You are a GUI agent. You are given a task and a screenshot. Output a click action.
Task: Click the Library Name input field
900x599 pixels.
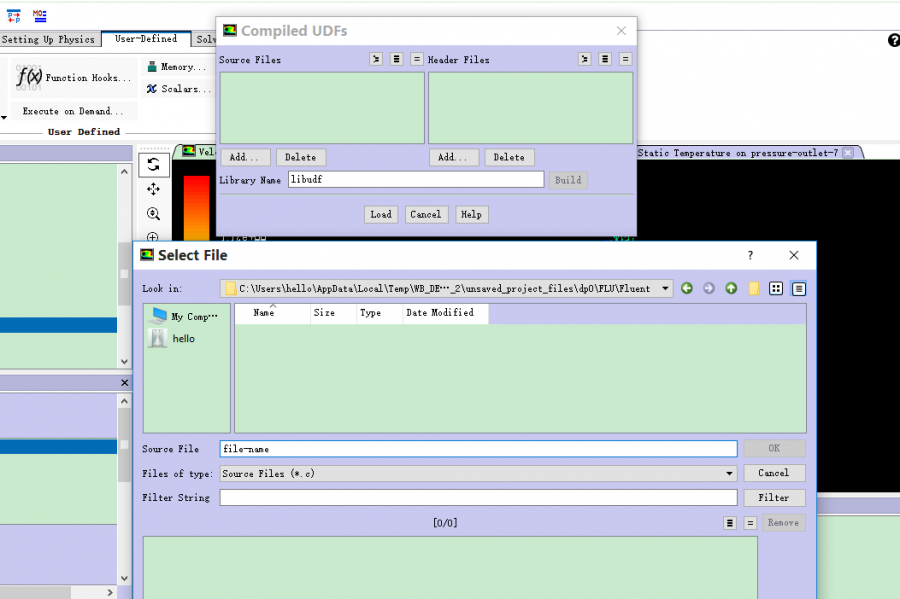coord(416,180)
